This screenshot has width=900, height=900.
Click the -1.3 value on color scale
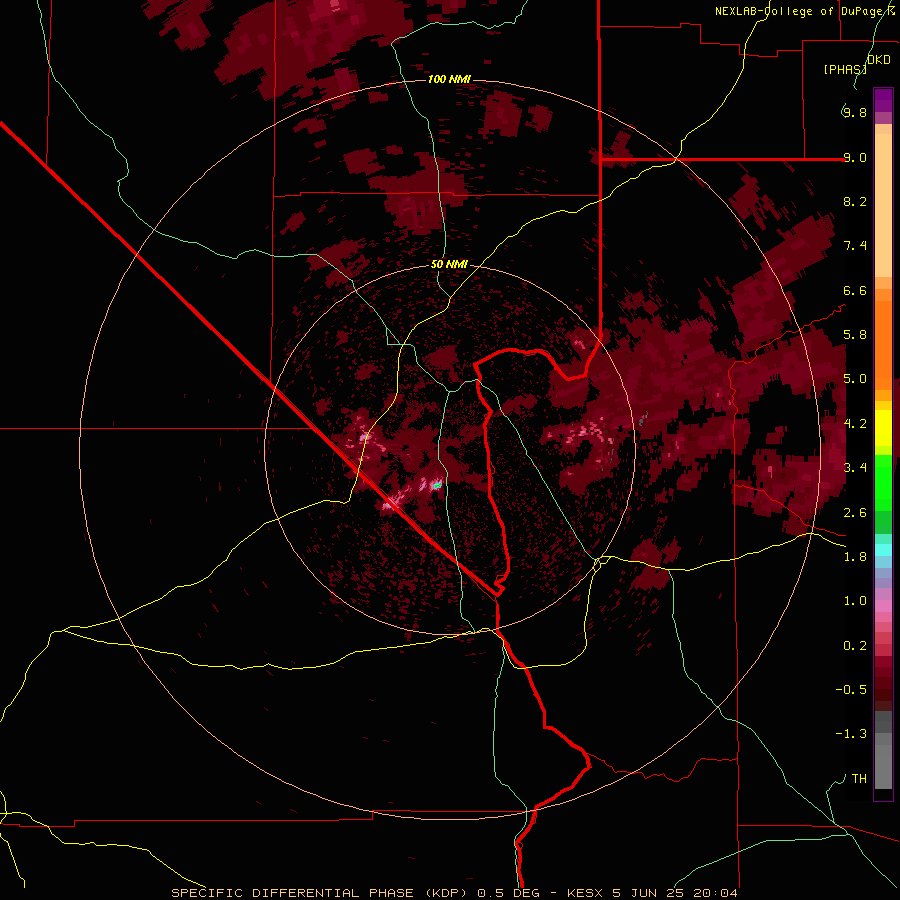pos(851,734)
